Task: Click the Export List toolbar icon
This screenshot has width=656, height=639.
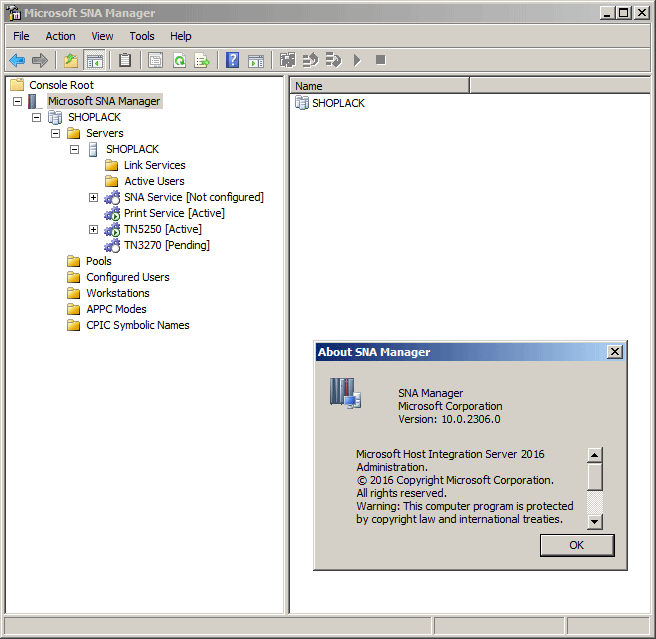Action: (202, 61)
